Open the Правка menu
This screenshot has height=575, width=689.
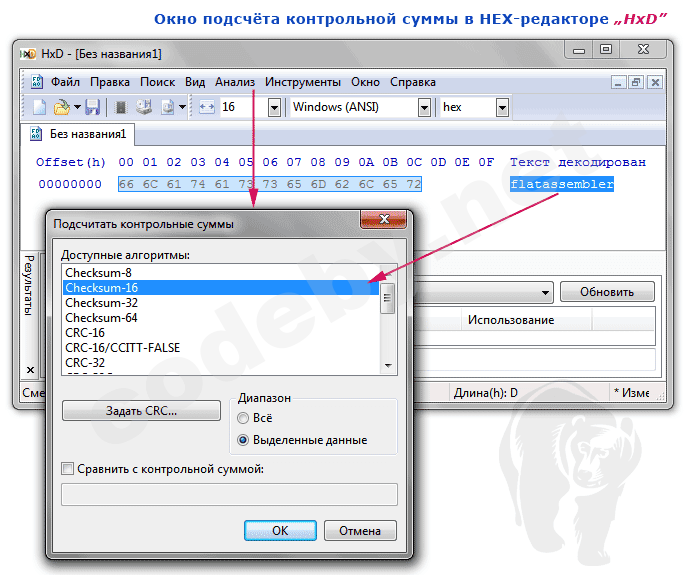(110, 82)
